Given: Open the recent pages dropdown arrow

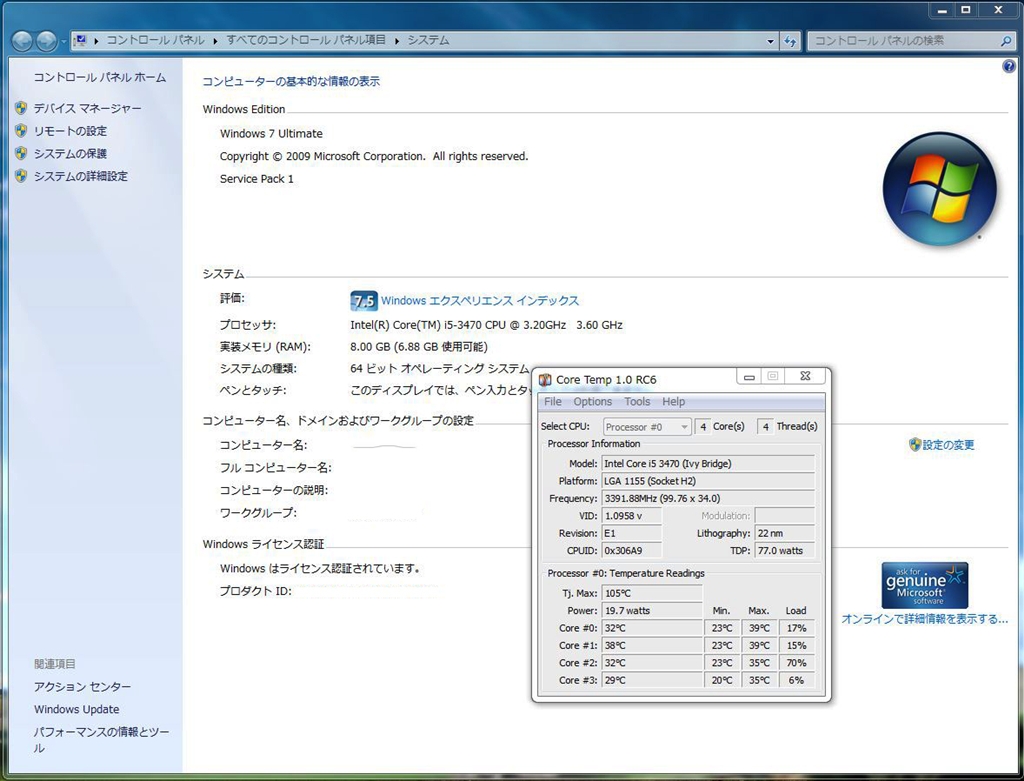Looking at the screenshot, I should [x=63, y=41].
